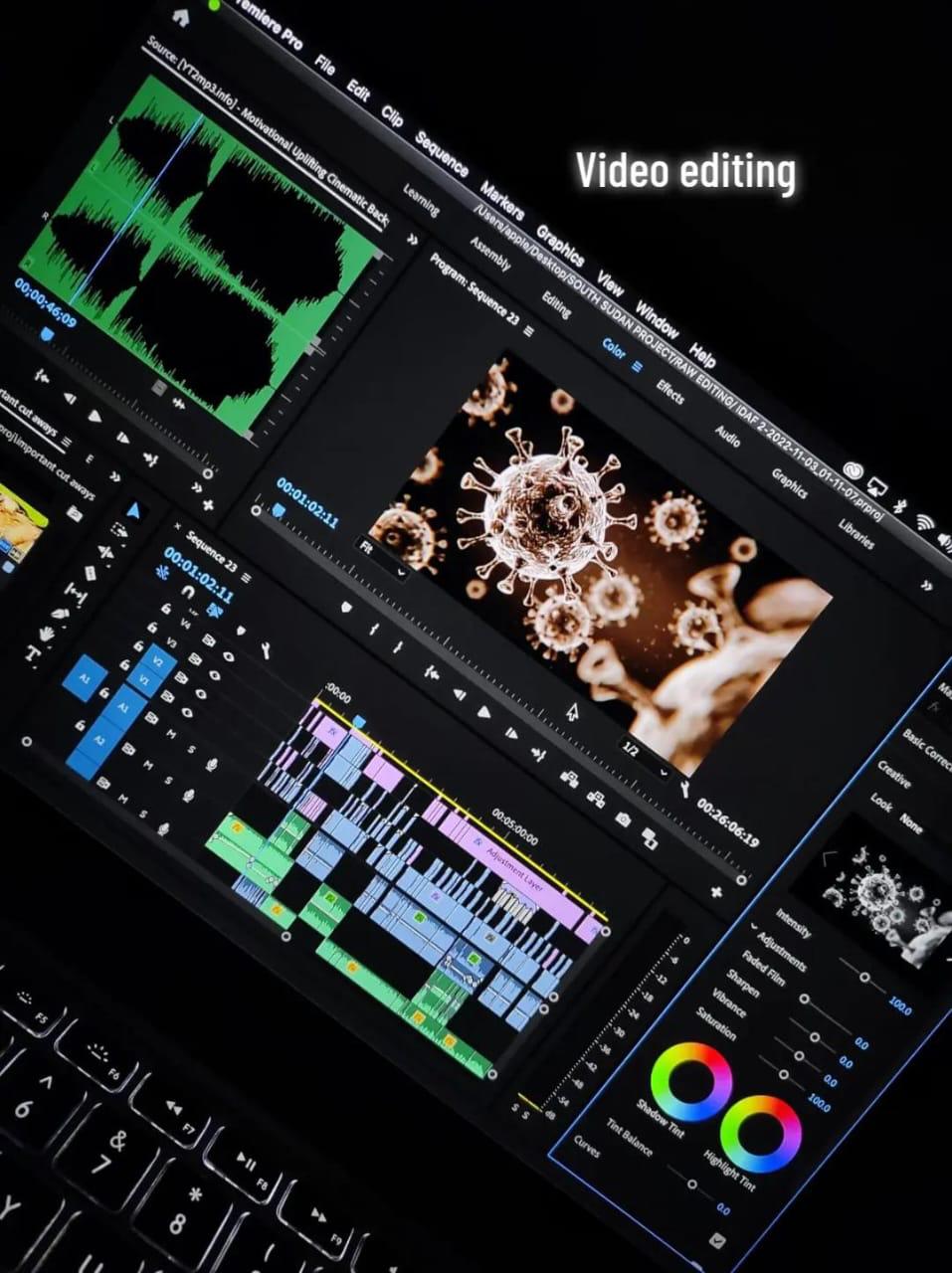Switch to the Libraries workspace
The height and width of the screenshot is (1273, 952).
coord(856,533)
